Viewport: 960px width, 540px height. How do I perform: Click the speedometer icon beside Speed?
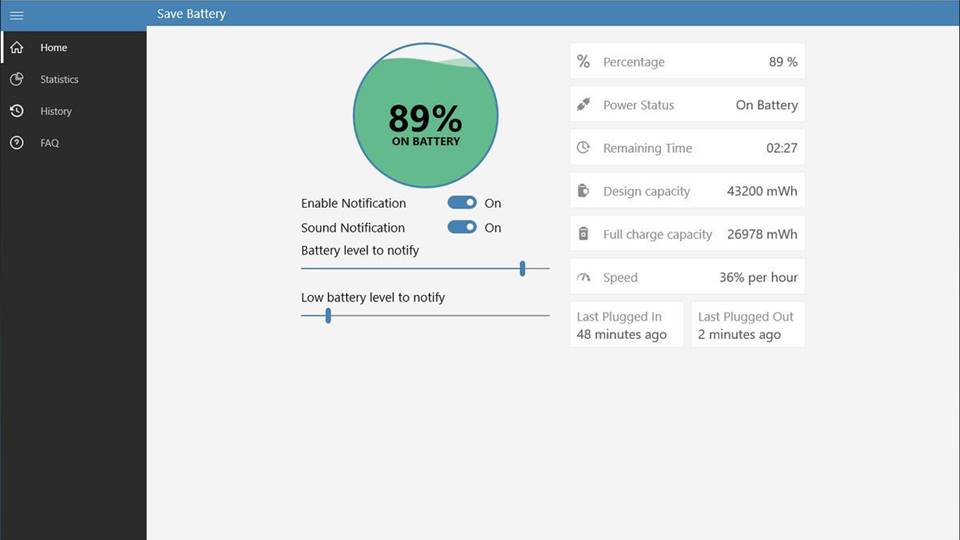(x=583, y=277)
